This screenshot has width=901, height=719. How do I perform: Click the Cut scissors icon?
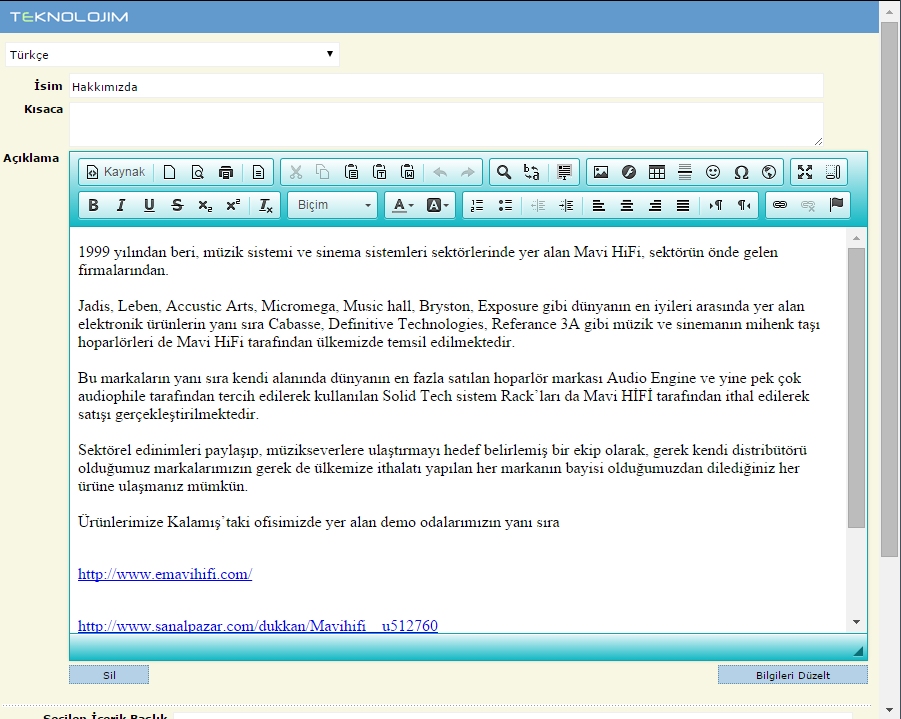295,172
